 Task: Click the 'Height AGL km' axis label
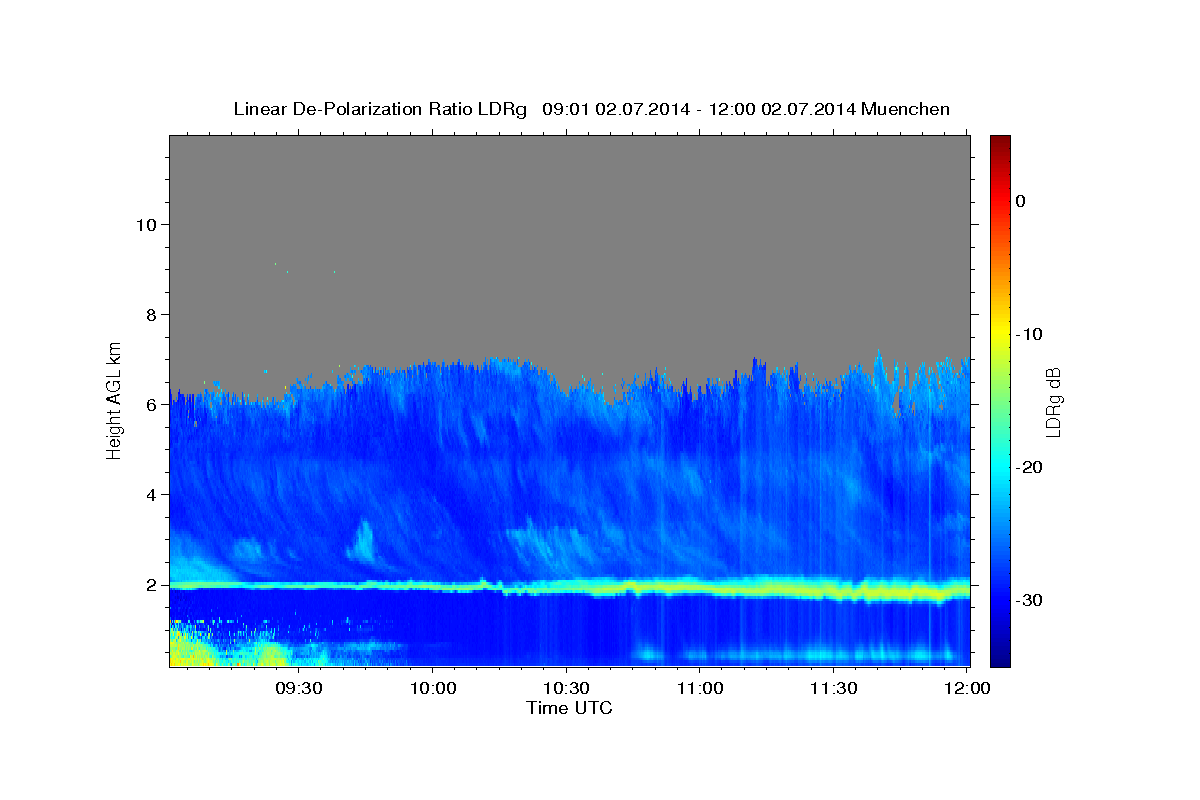pyautogui.click(x=115, y=399)
